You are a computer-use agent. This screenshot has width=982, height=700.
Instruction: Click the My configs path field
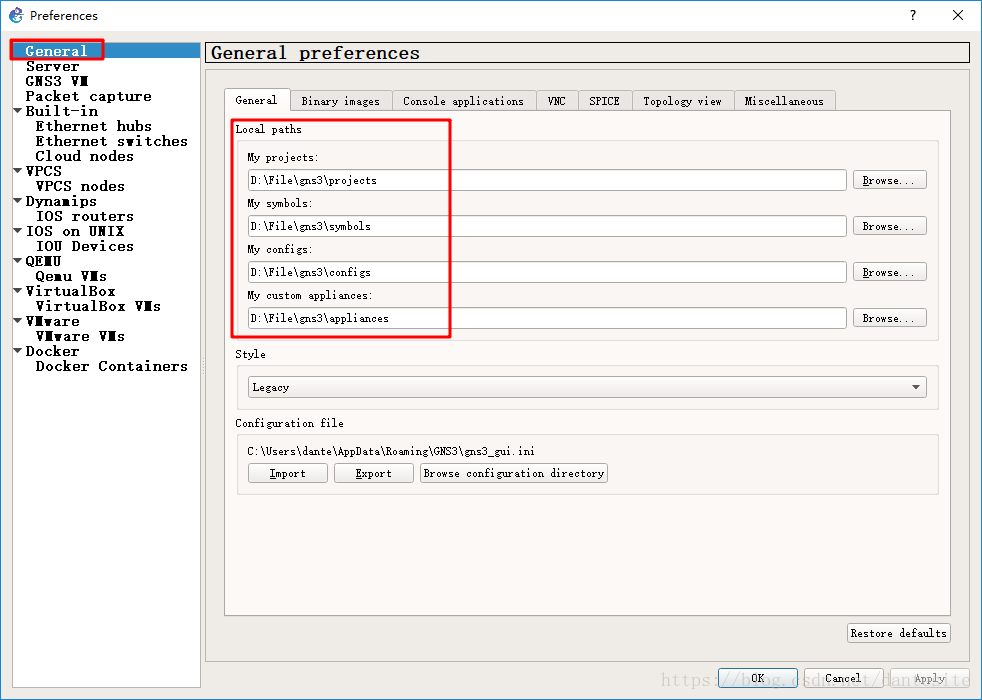pyautogui.click(x=547, y=272)
